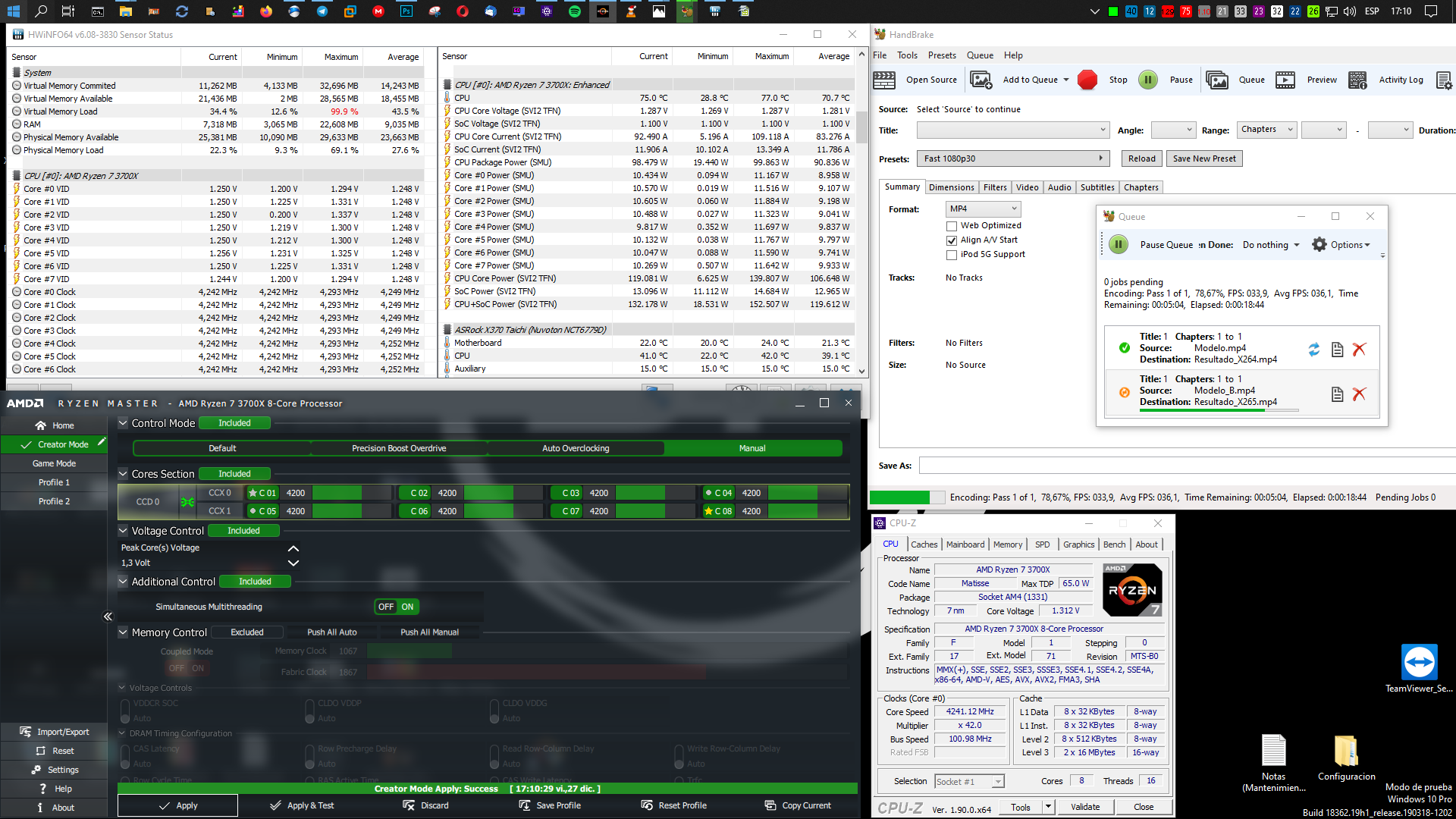This screenshot has width=1456, height=819.
Task: Edit the Modelo_B.mp4 queue job
Action: pyautogui.click(x=1338, y=394)
